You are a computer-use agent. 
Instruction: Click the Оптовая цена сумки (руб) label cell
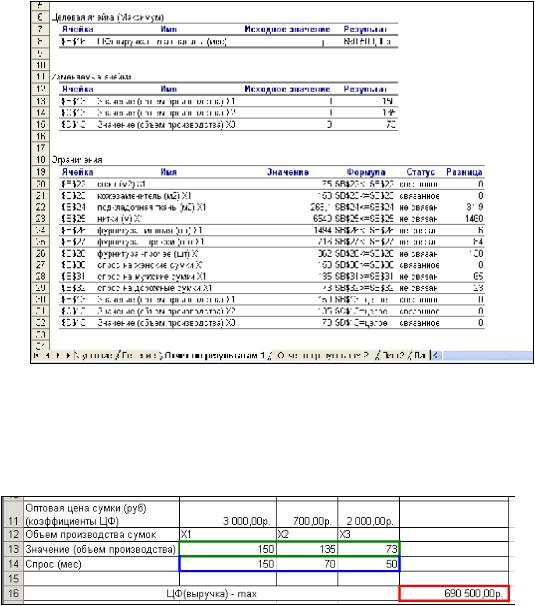102,514
